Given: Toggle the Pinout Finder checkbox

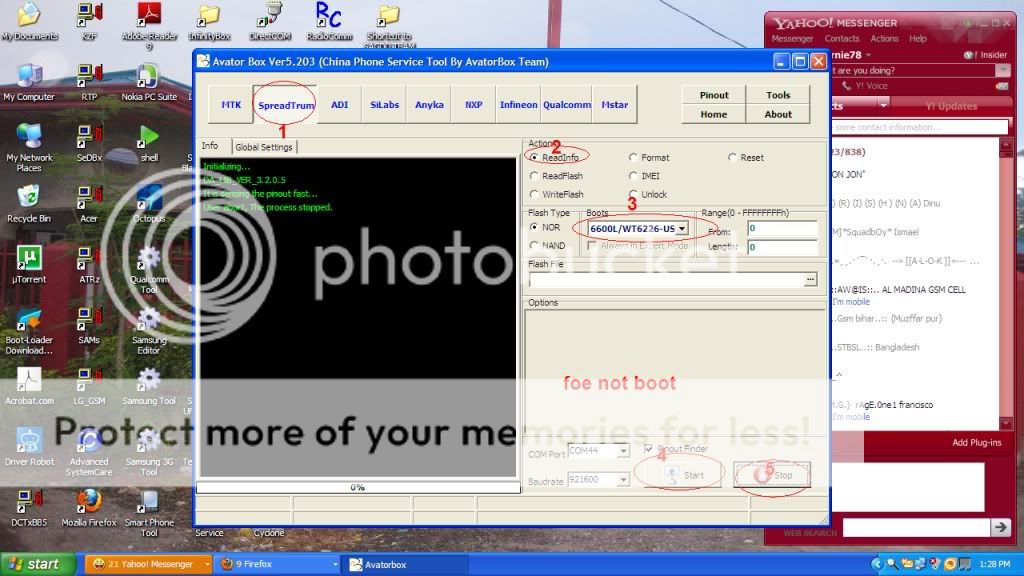Looking at the screenshot, I should 650,449.
